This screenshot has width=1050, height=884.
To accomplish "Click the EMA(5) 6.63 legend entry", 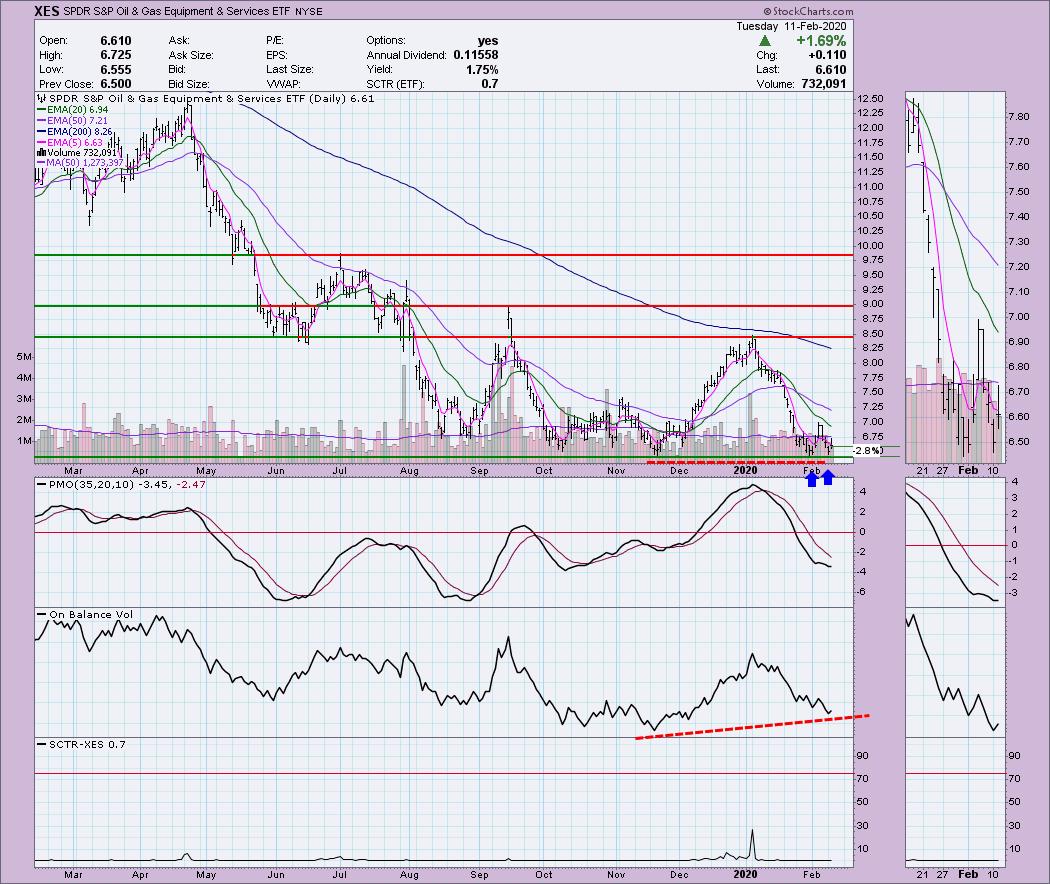I will tap(70, 142).
